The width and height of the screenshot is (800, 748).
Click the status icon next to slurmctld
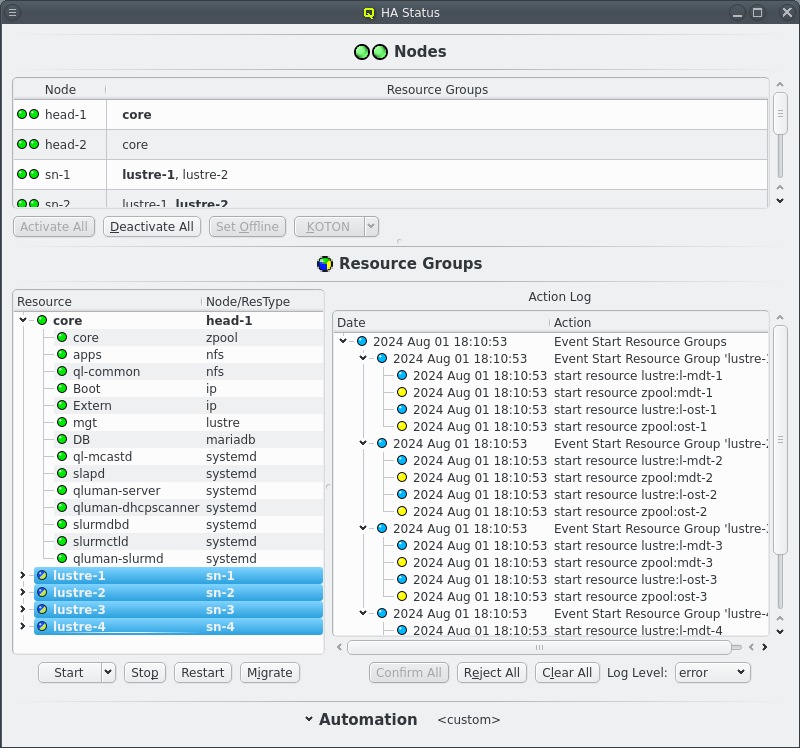[x=62, y=541]
